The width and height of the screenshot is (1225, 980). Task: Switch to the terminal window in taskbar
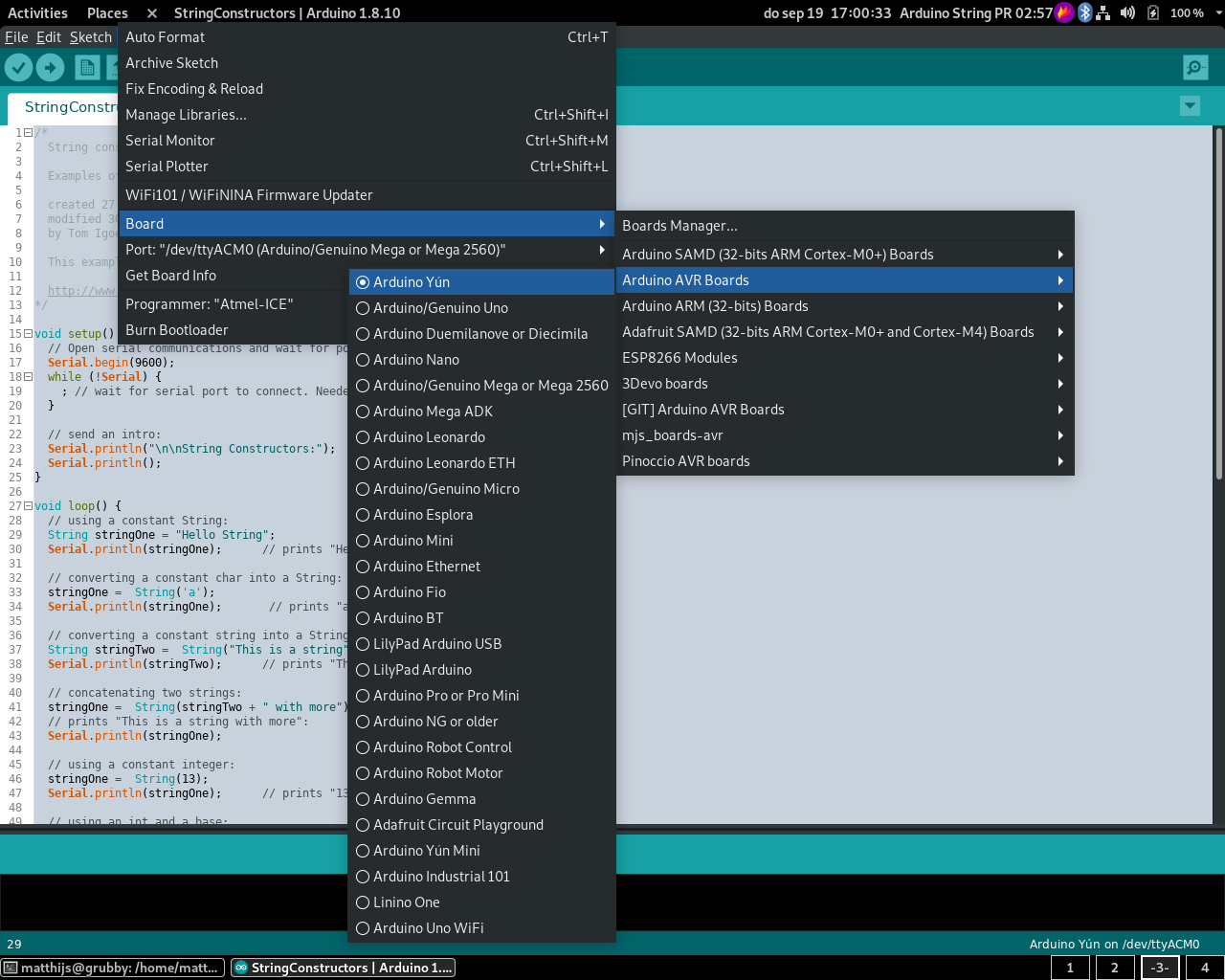point(114,968)
